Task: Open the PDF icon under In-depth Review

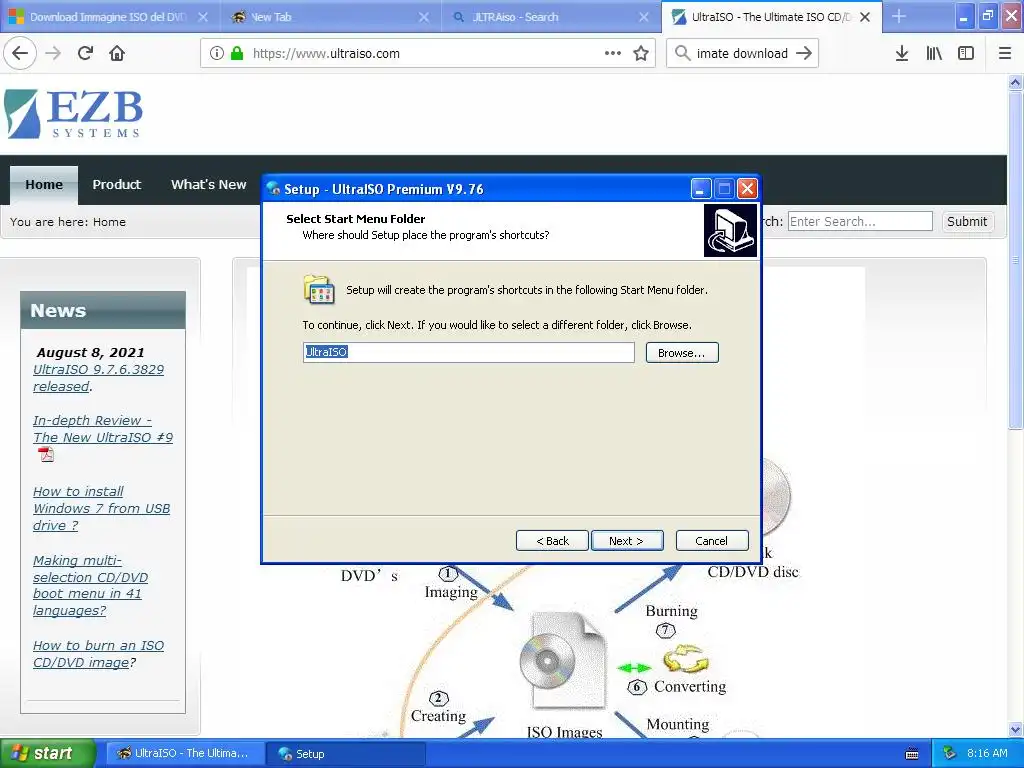Action: 46,455
